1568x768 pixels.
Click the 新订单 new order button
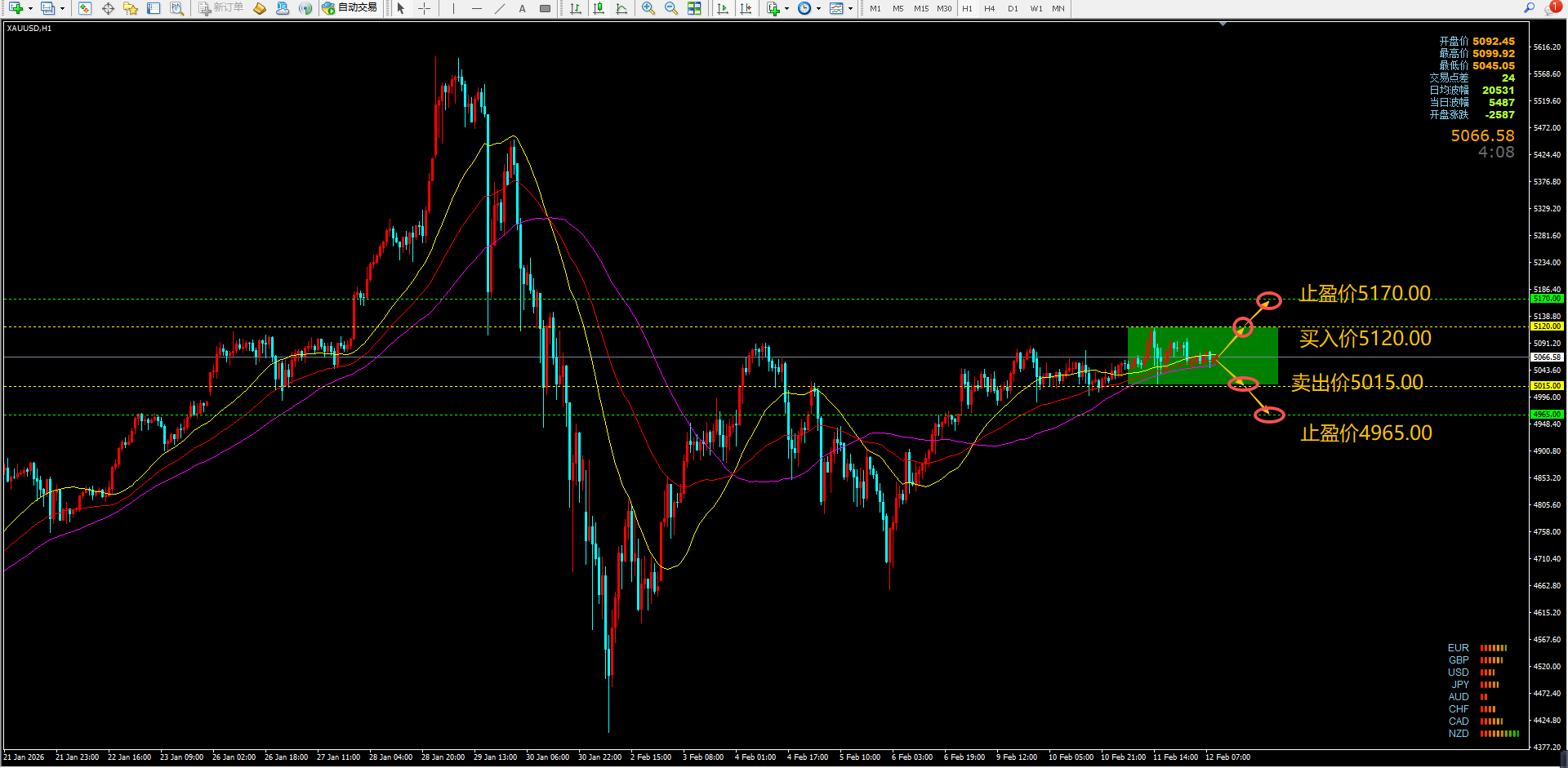point(220,8)
